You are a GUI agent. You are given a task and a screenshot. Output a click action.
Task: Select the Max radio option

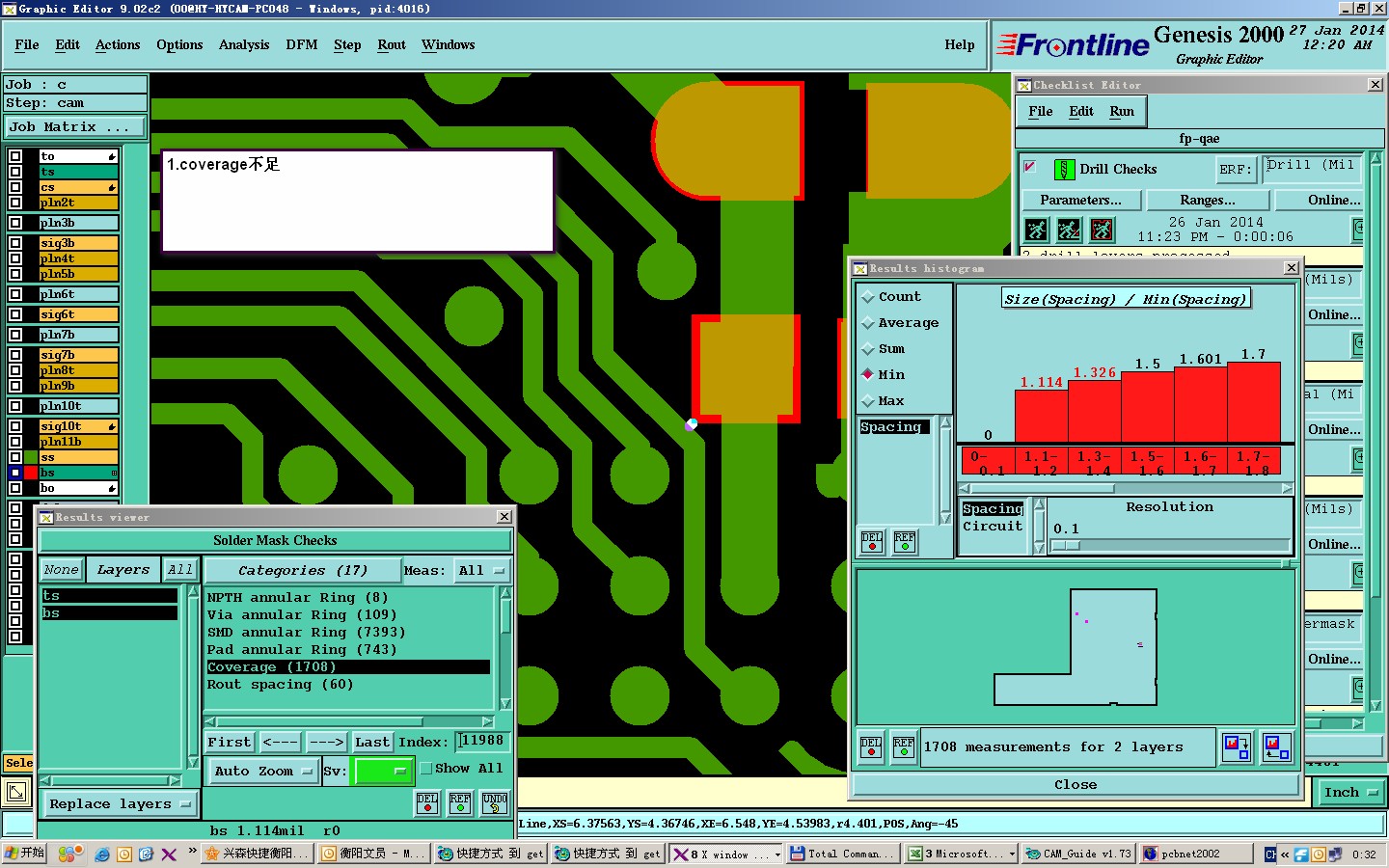click(868, 401)
